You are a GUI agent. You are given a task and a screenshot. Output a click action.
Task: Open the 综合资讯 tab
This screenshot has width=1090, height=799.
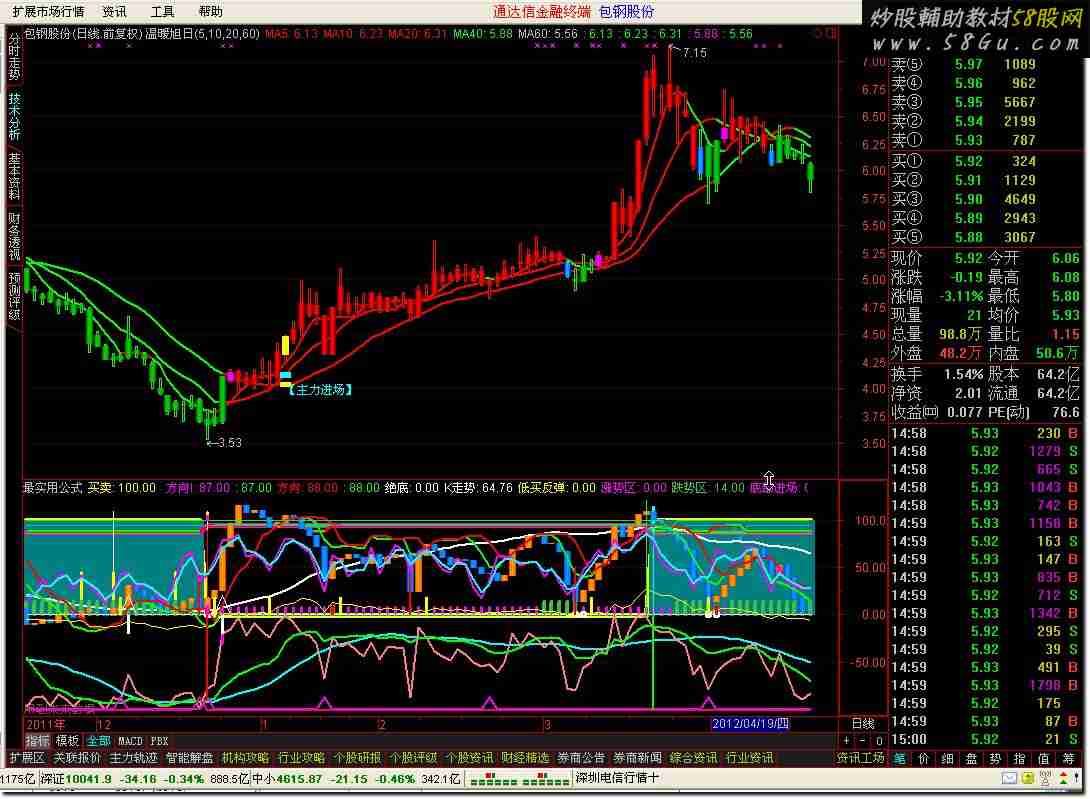pos(693,758)
